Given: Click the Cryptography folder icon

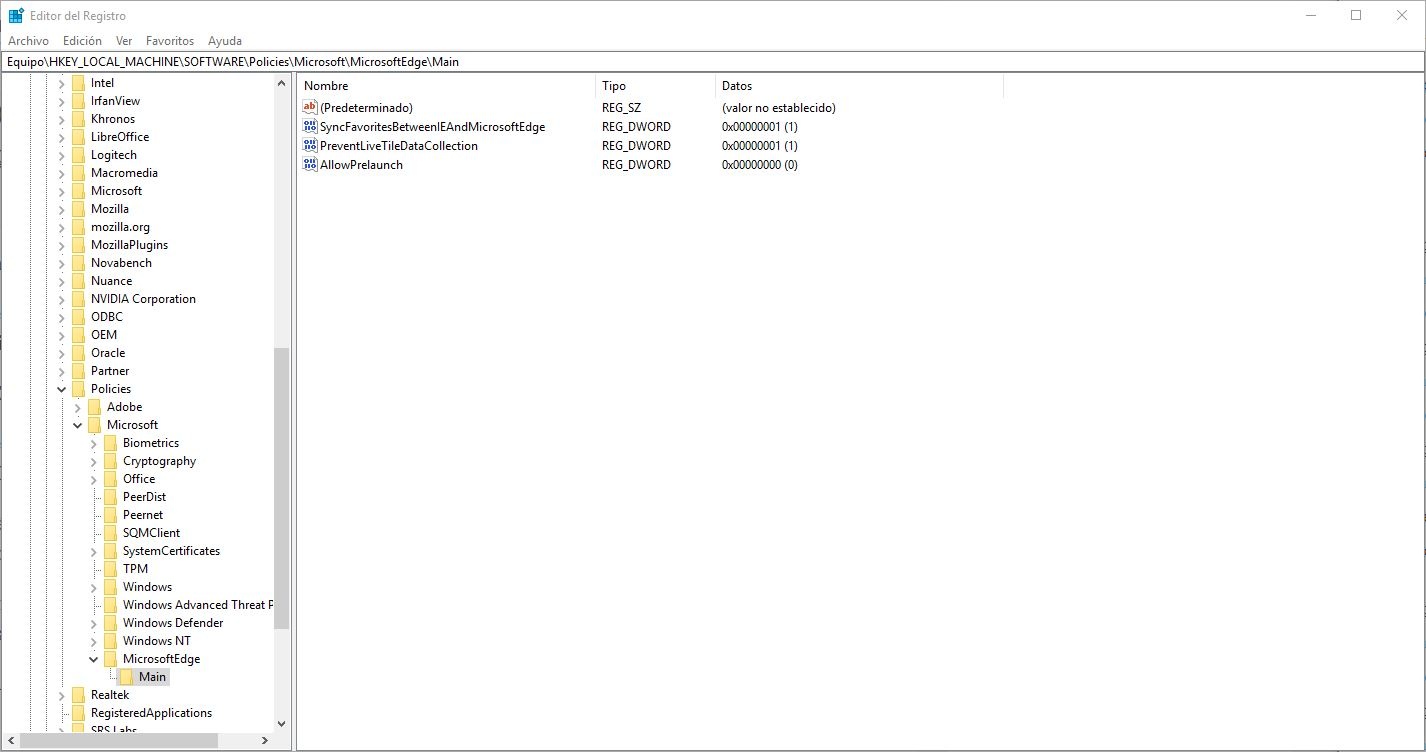Looking at the screenshot, I should tap(110, 461).
